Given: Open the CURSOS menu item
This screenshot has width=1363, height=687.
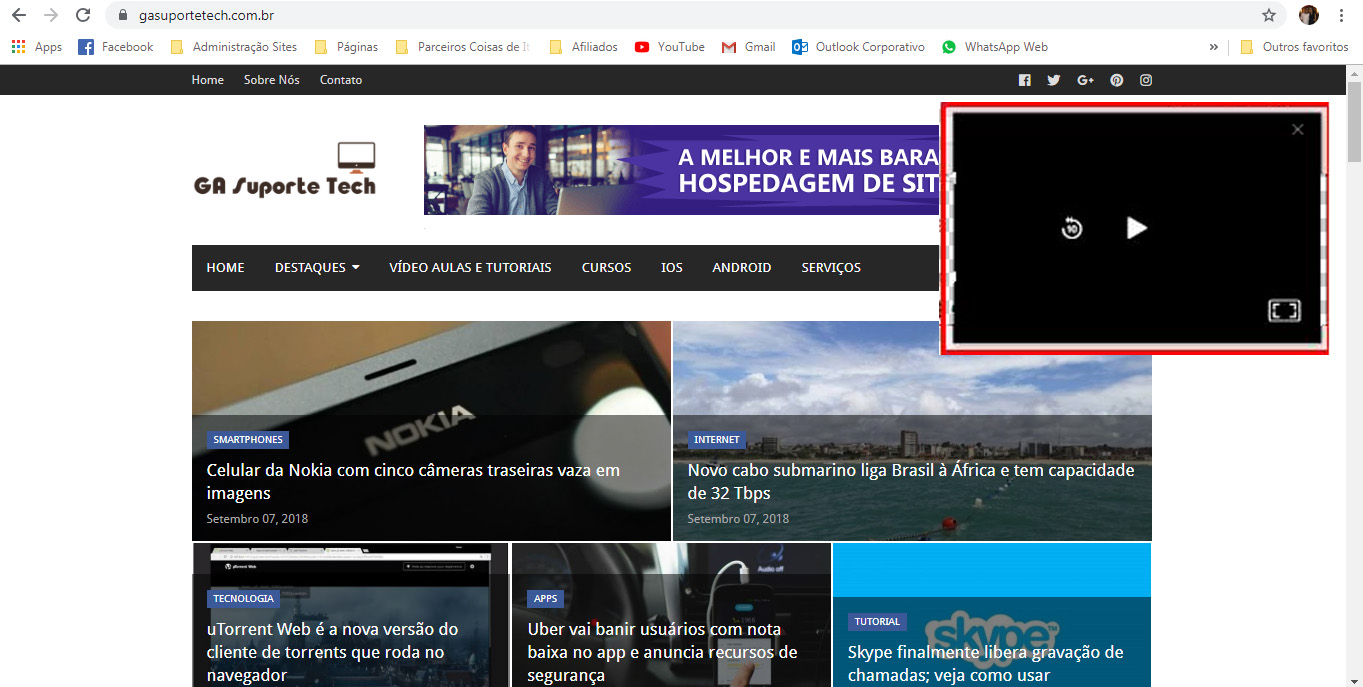Looking at the screenshot, I should pyautogui.click(x=607, y=268).
